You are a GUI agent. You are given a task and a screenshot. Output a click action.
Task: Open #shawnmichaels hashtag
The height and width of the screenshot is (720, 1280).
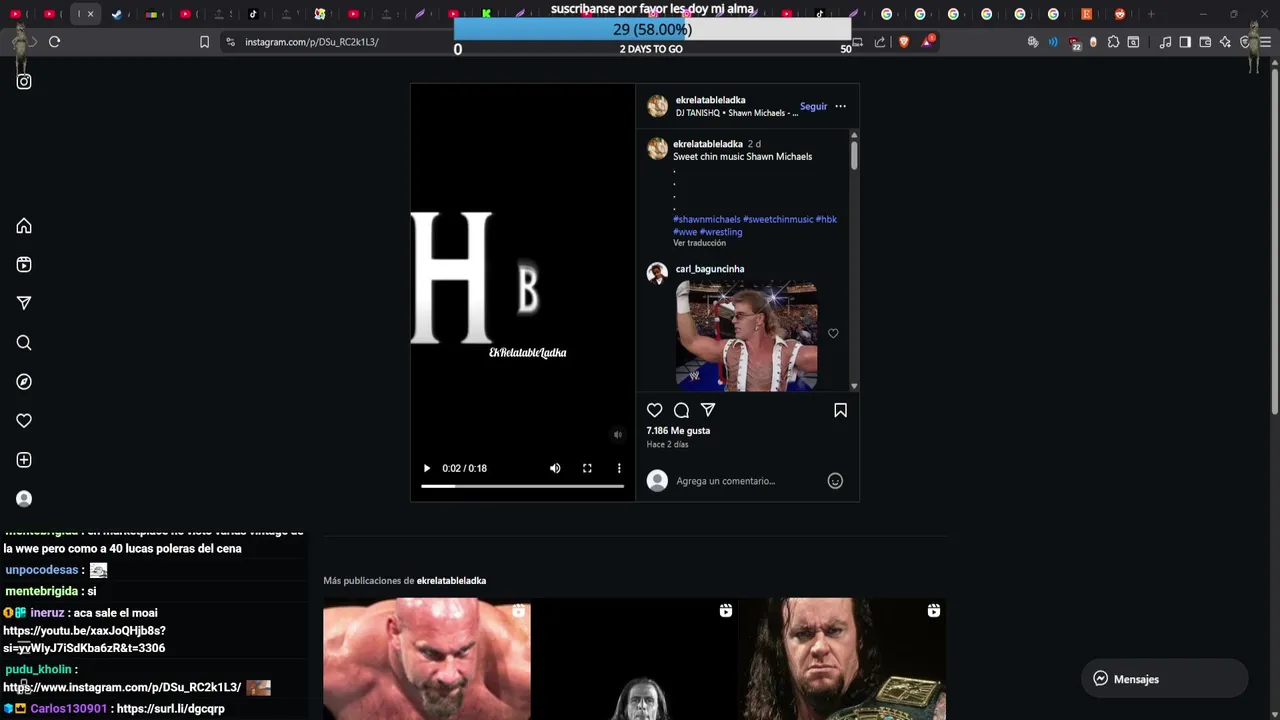[707, 219]
